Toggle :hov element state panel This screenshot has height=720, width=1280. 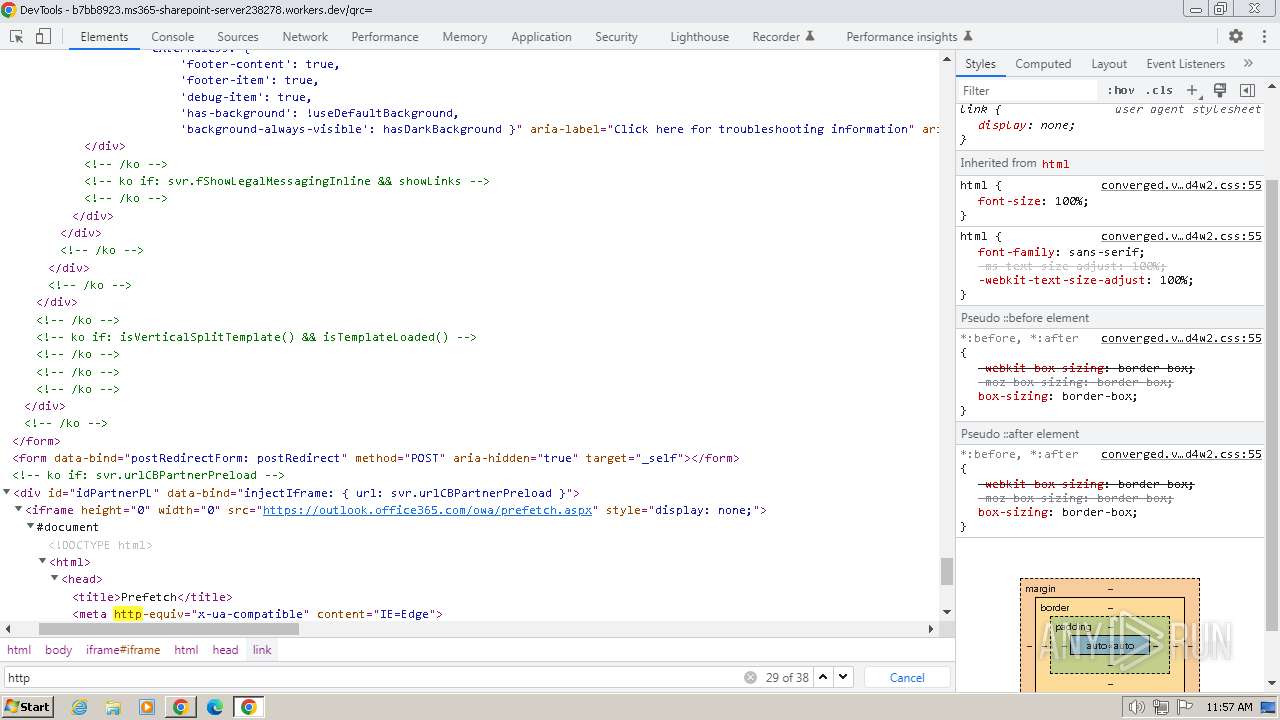(x=1121, y=90)
